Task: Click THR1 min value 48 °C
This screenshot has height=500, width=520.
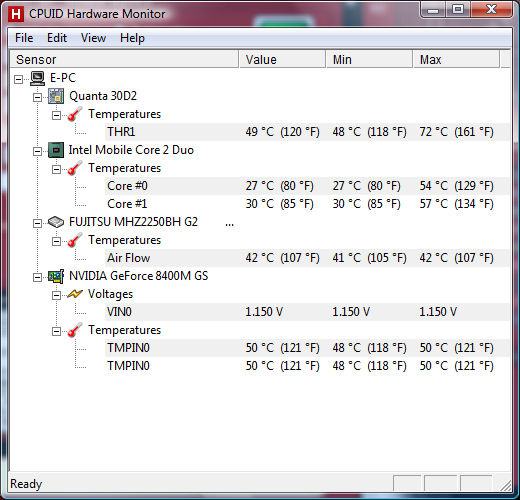Action: pos(369,132)
